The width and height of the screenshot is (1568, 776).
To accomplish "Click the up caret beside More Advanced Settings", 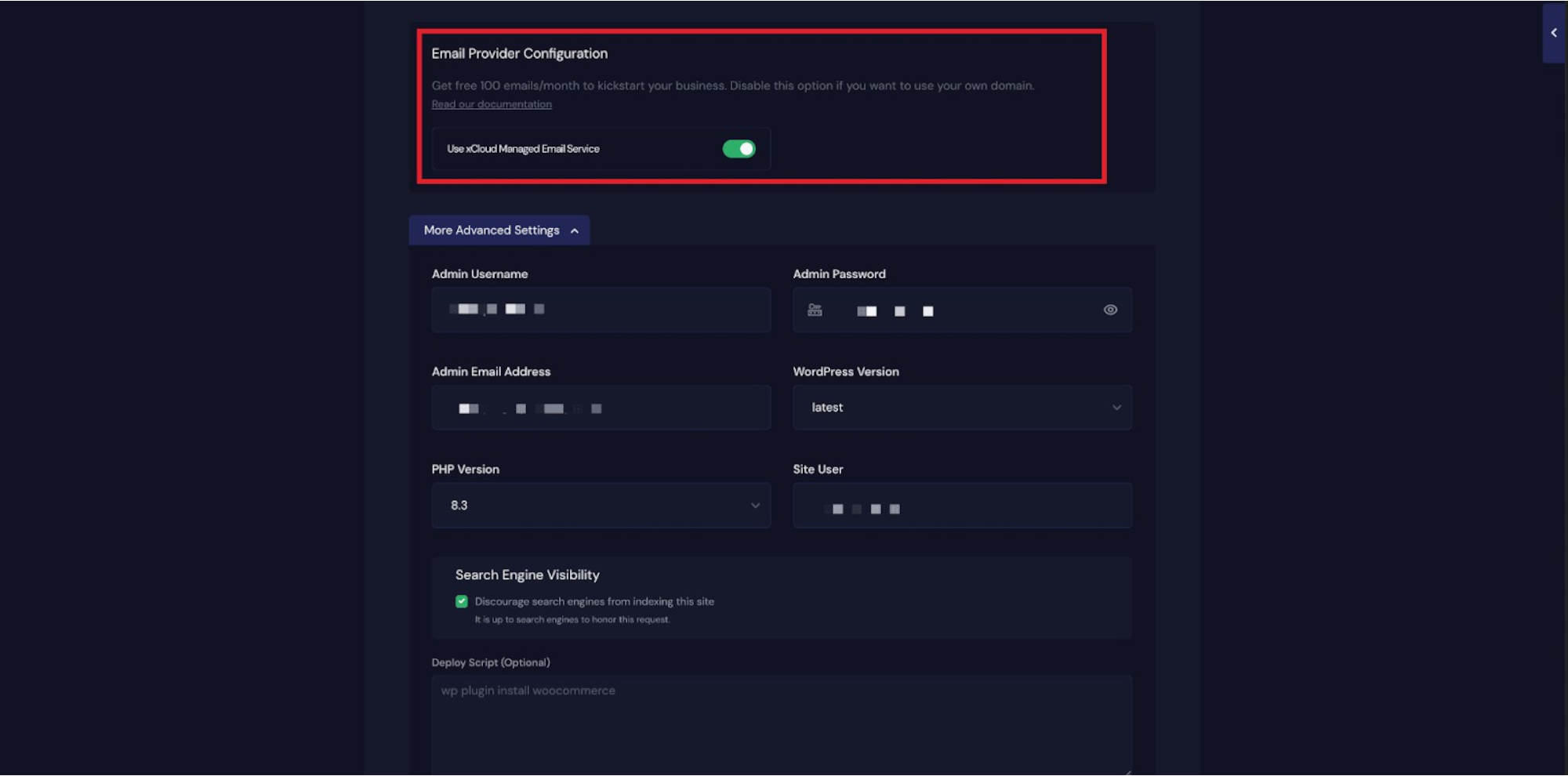I will pos(575,231).
